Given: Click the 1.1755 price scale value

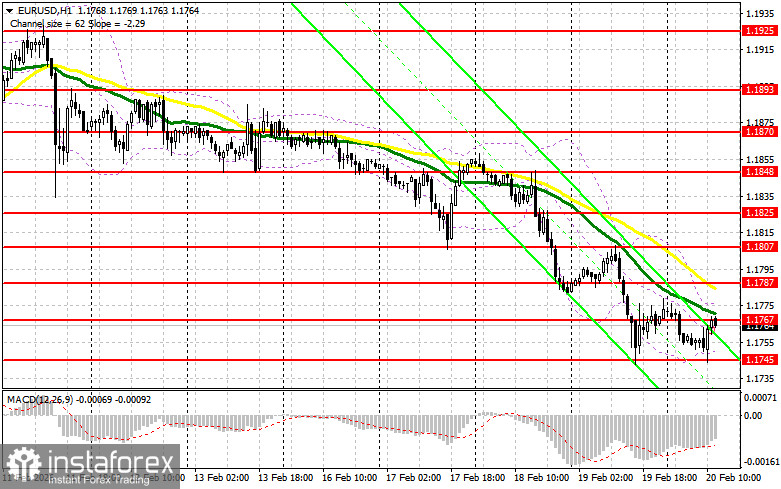Looking at the screenshot, I should [760, 343].
